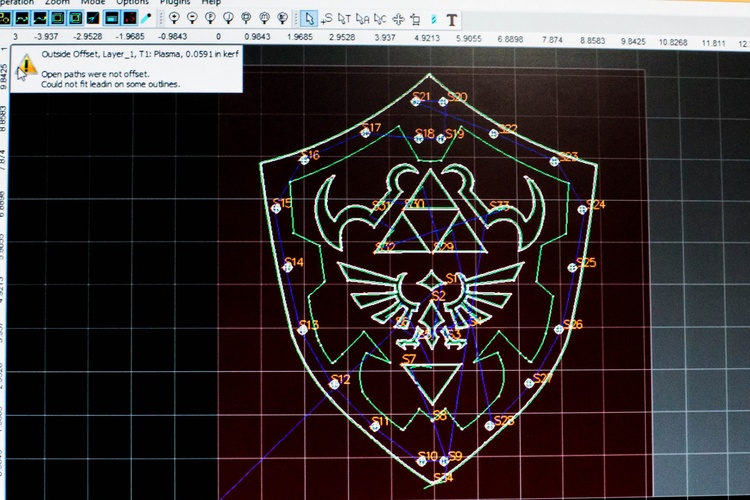Click the S11 start point marker
750x500 pixels.
(x=375, y=426)
